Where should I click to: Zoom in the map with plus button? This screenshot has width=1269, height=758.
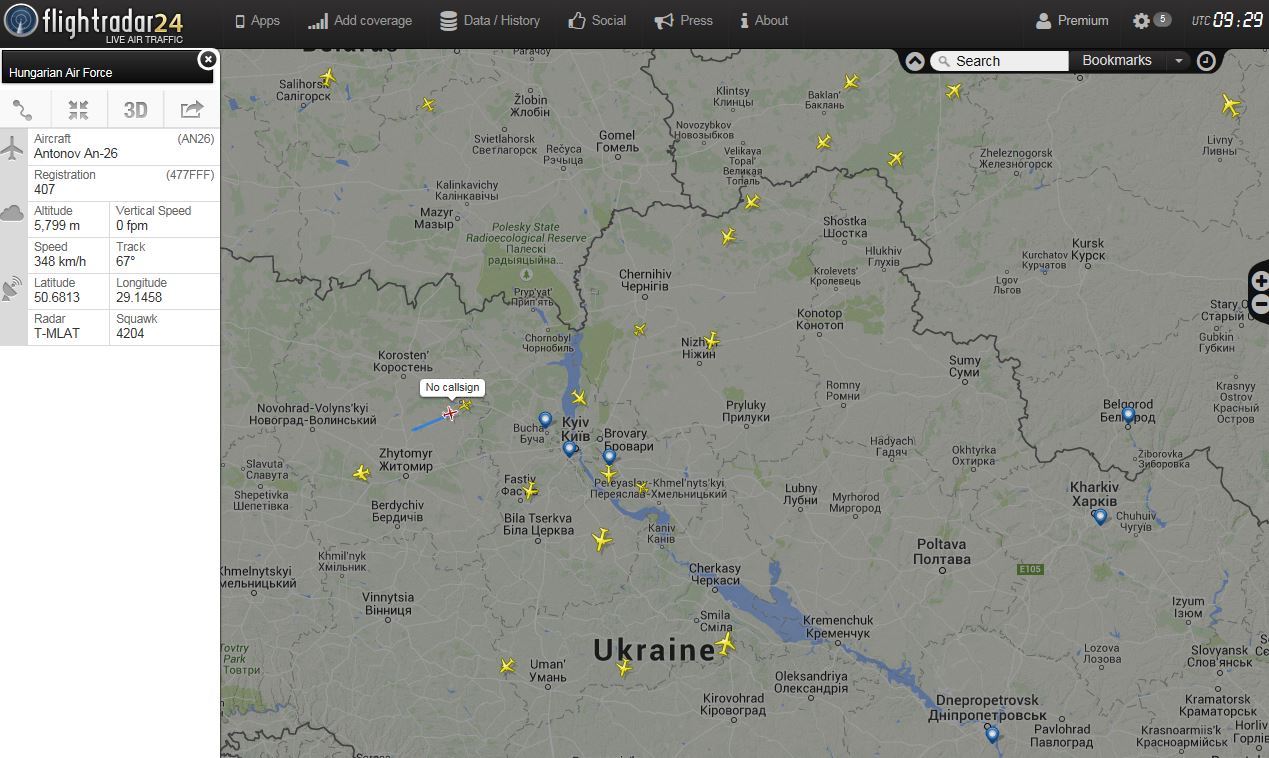1260,282
